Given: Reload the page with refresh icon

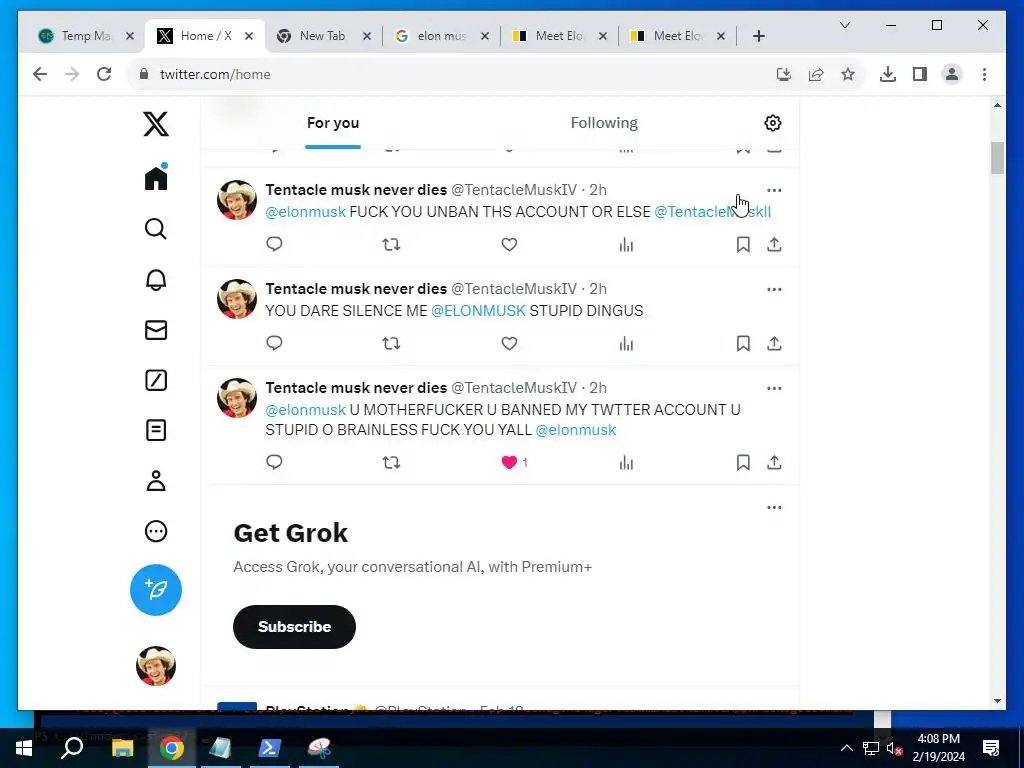Looking at the screenshot, I should [x=104, y=74].
